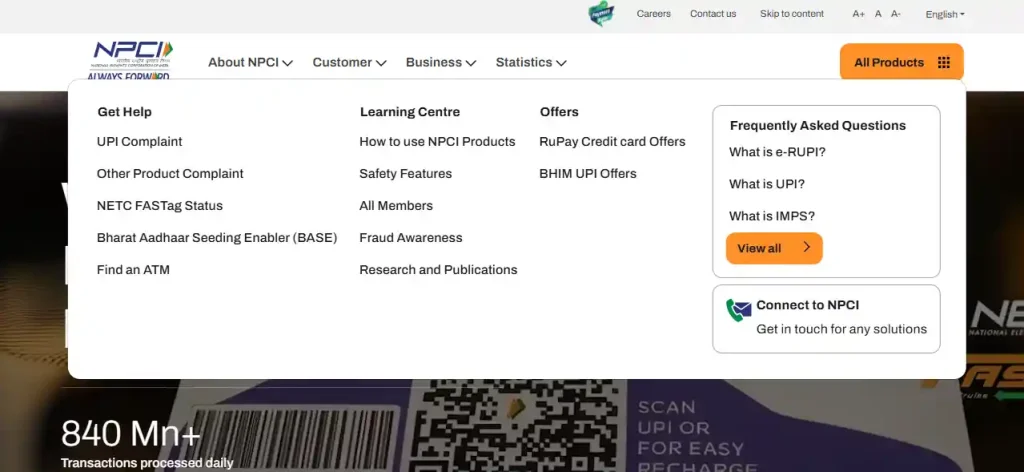Click the arrow on View all button

click(x=807, y=247)
